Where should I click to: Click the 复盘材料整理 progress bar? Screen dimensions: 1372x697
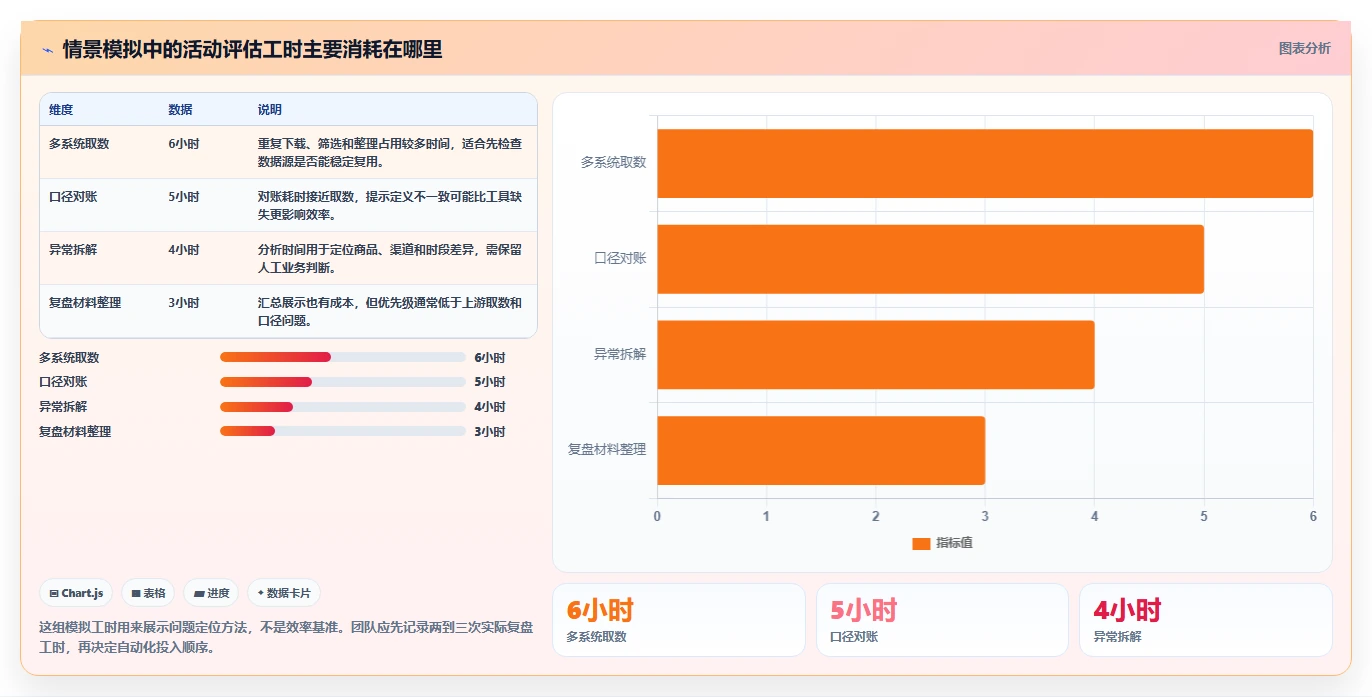[x=343, y=431]
